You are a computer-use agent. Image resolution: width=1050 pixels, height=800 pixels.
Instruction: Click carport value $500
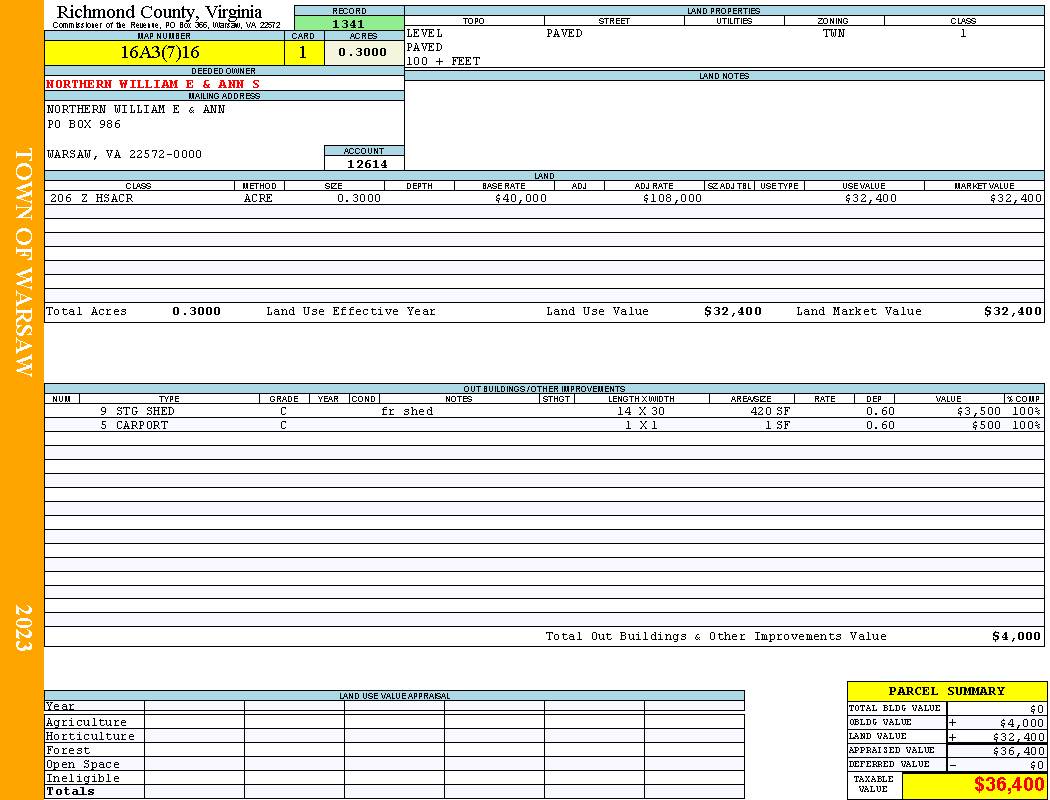coord(986,425)
